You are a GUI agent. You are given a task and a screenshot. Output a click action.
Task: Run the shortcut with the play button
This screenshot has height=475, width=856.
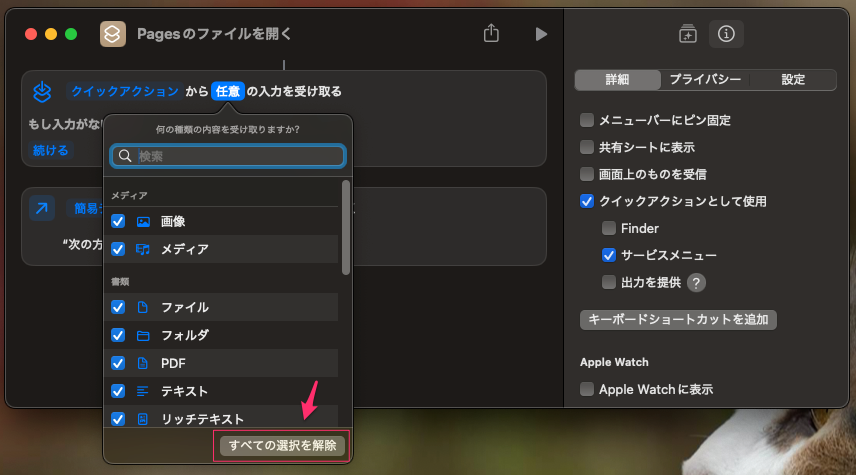(541, 34)
